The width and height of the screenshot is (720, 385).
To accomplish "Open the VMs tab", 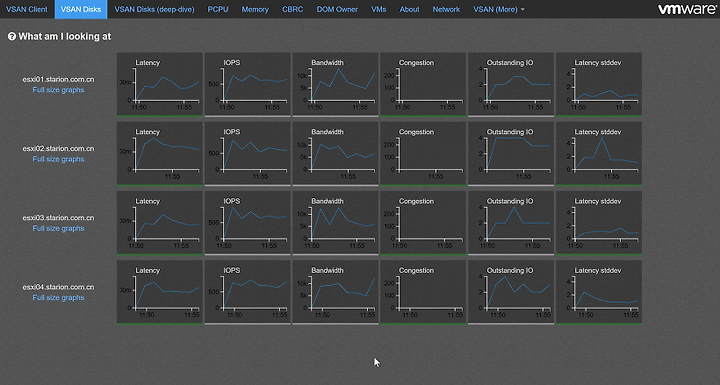I will [x=378, y=9].
